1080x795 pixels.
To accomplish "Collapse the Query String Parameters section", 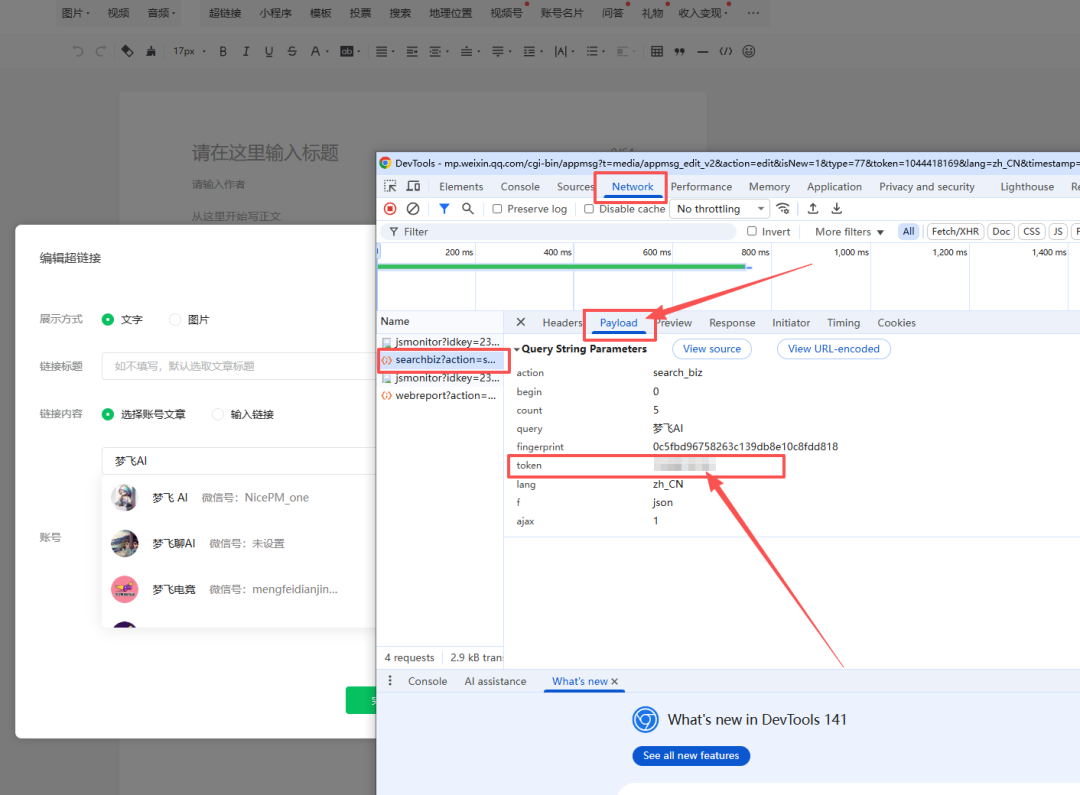I will (517, 350).
